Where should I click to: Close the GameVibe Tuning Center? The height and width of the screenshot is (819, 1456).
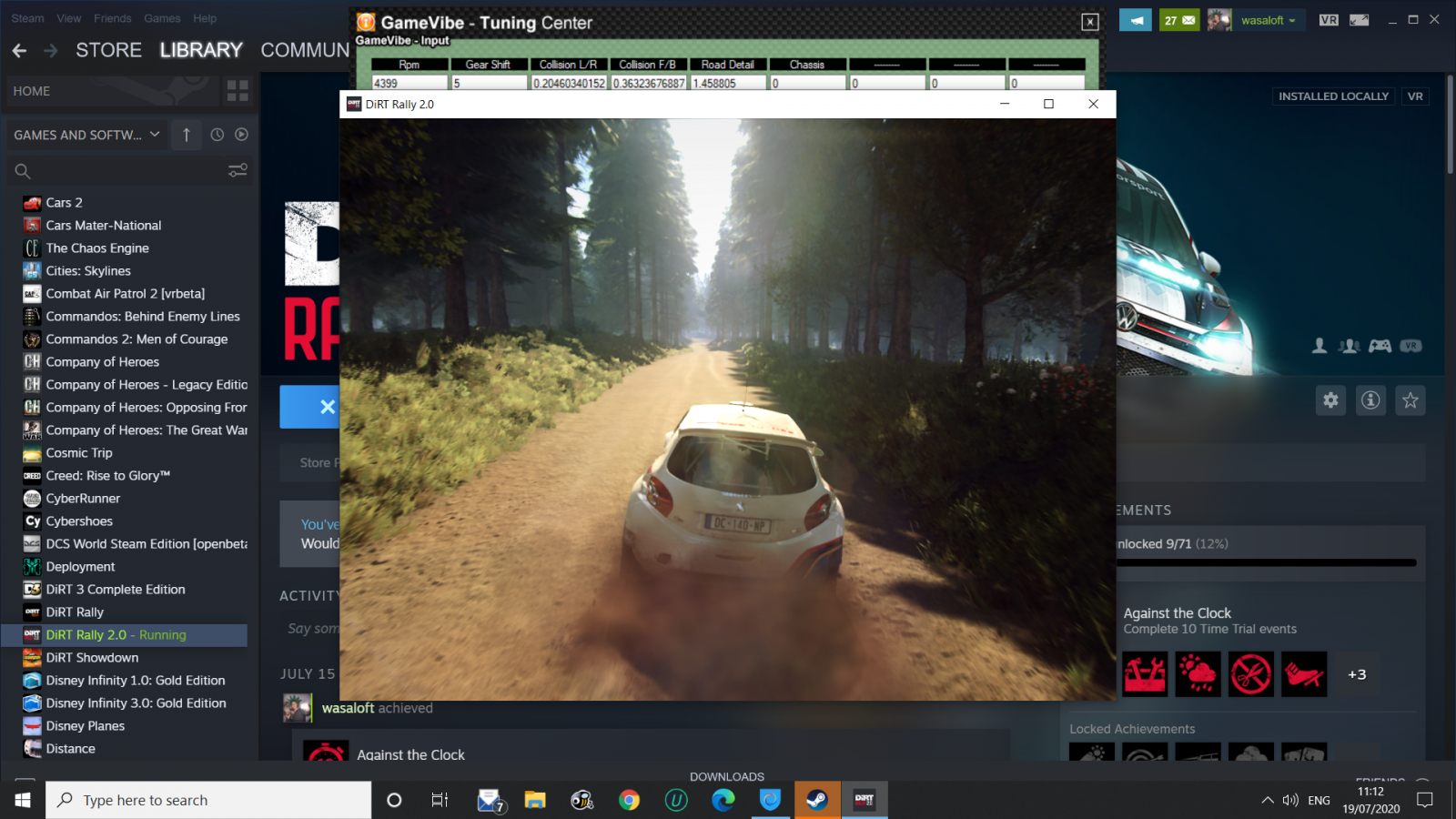pyautogui.click(x=1089, y=22)
